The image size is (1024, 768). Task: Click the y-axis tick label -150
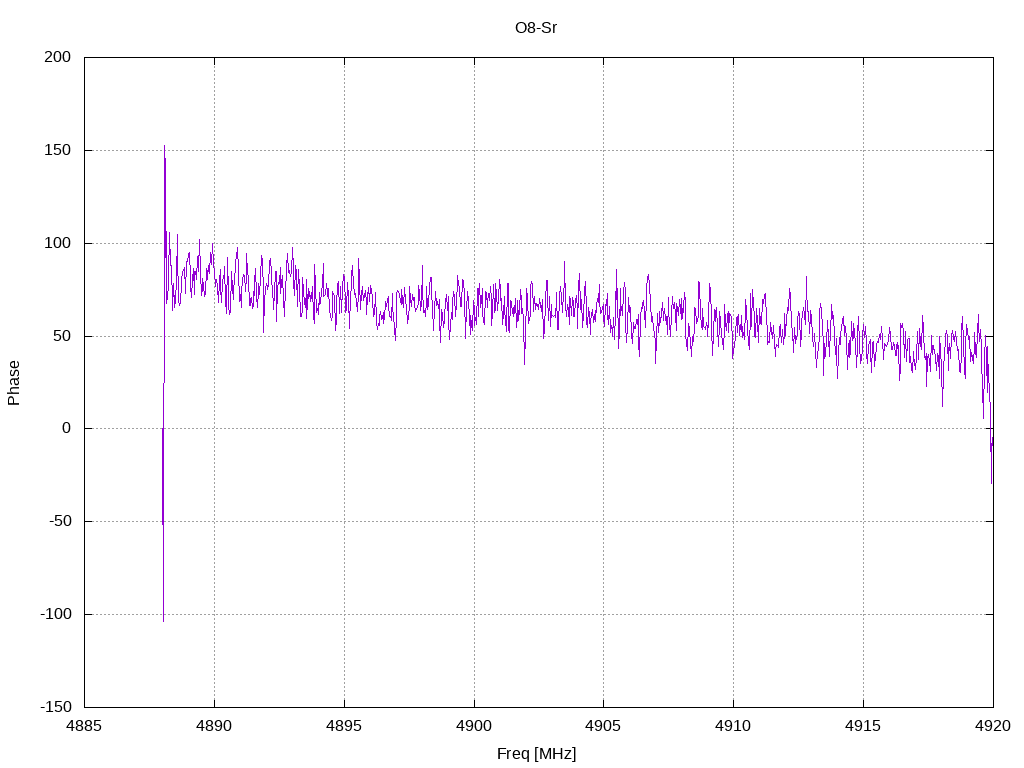coord(56,707)
